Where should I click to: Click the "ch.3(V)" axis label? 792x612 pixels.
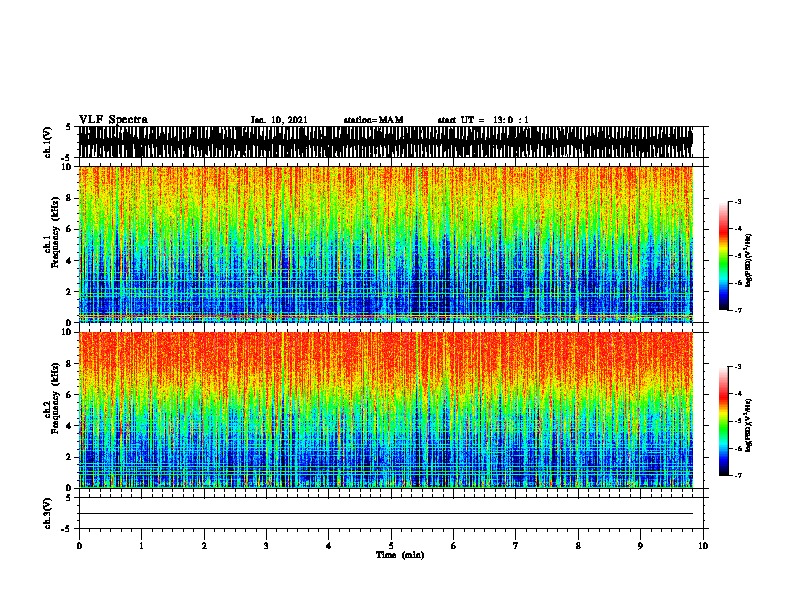[48, 513]
